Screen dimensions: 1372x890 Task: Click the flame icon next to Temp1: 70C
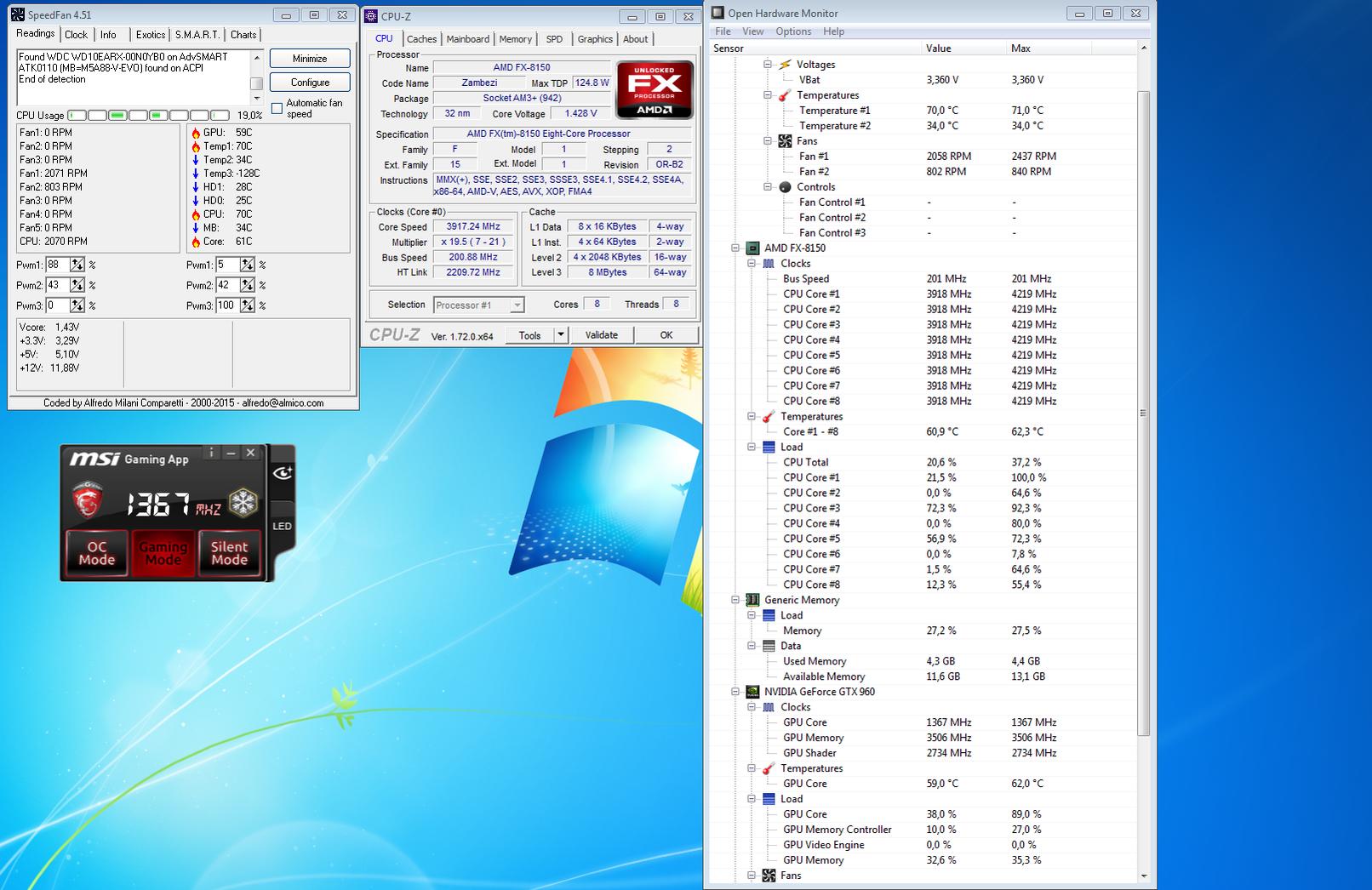tap(196, 146)
